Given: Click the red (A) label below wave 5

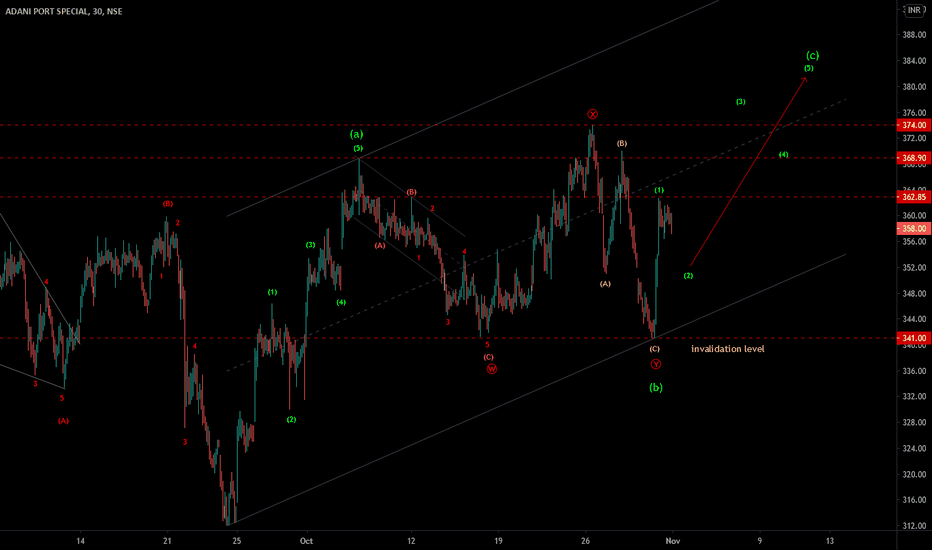Looking at the screenshot, I should coord(63,421).
